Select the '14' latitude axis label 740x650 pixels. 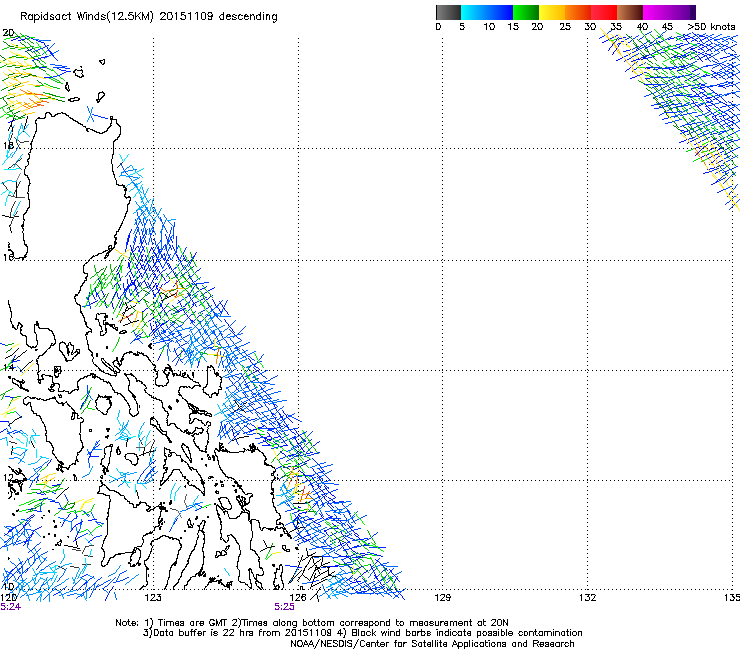(8, 367)
